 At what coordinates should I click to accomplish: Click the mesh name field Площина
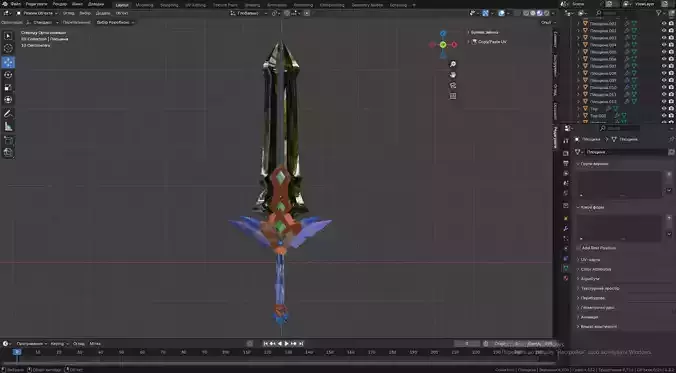tap(625, 152)
